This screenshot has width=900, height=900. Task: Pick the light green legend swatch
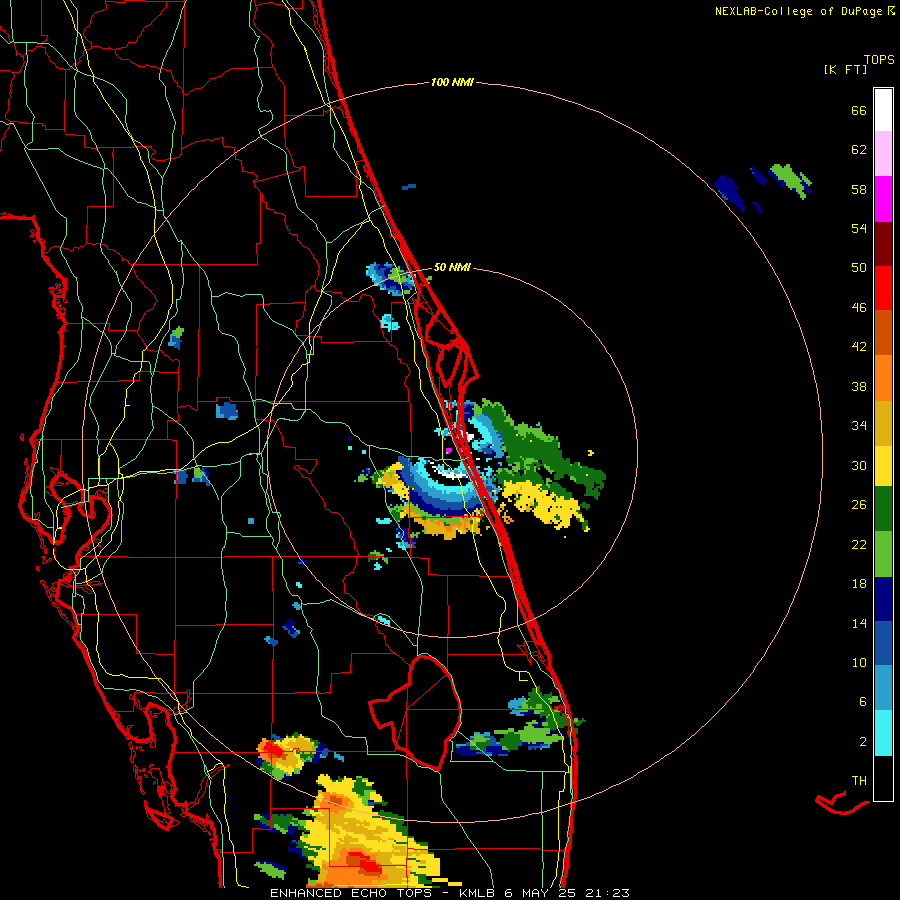click(x=883, y=554)
